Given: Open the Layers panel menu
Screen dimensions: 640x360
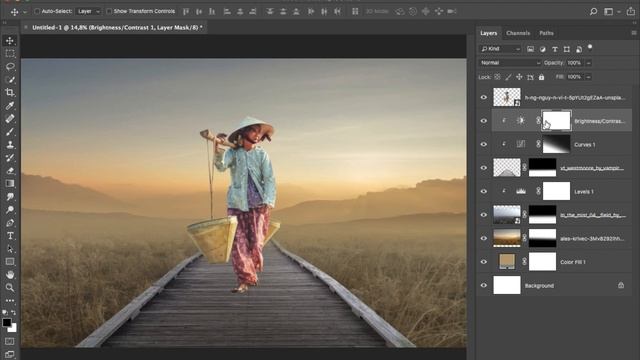Looking at the screenshot, I should tap(634, 33).
